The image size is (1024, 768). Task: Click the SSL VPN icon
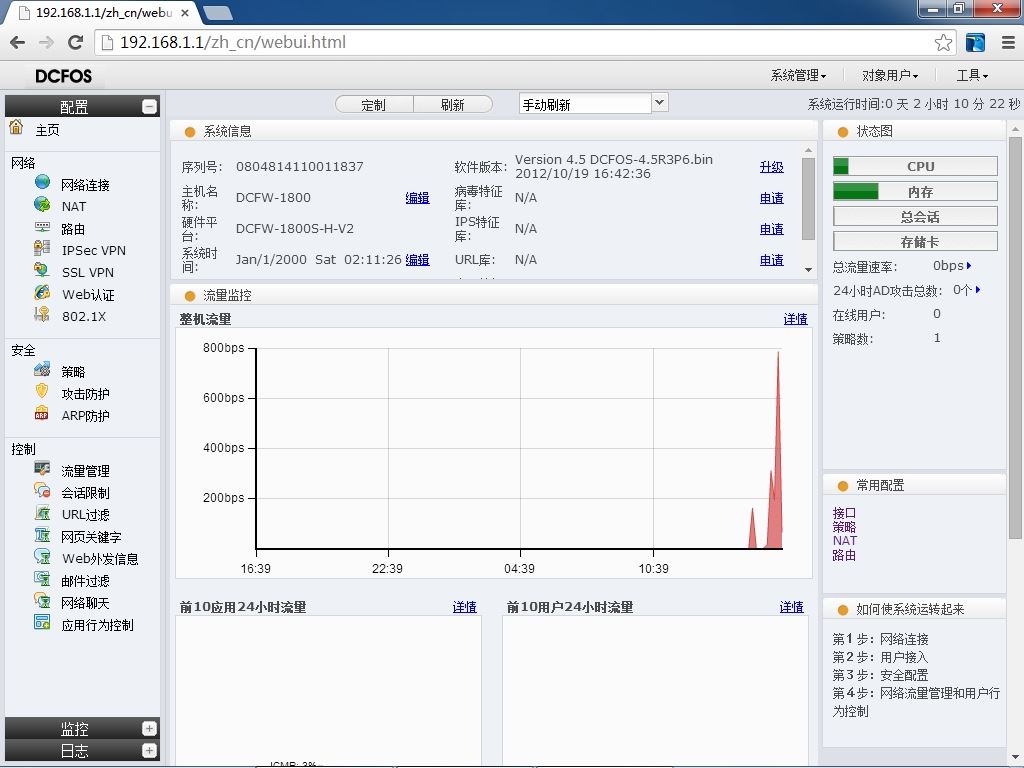pyautogui.click(x=42, y=270)
